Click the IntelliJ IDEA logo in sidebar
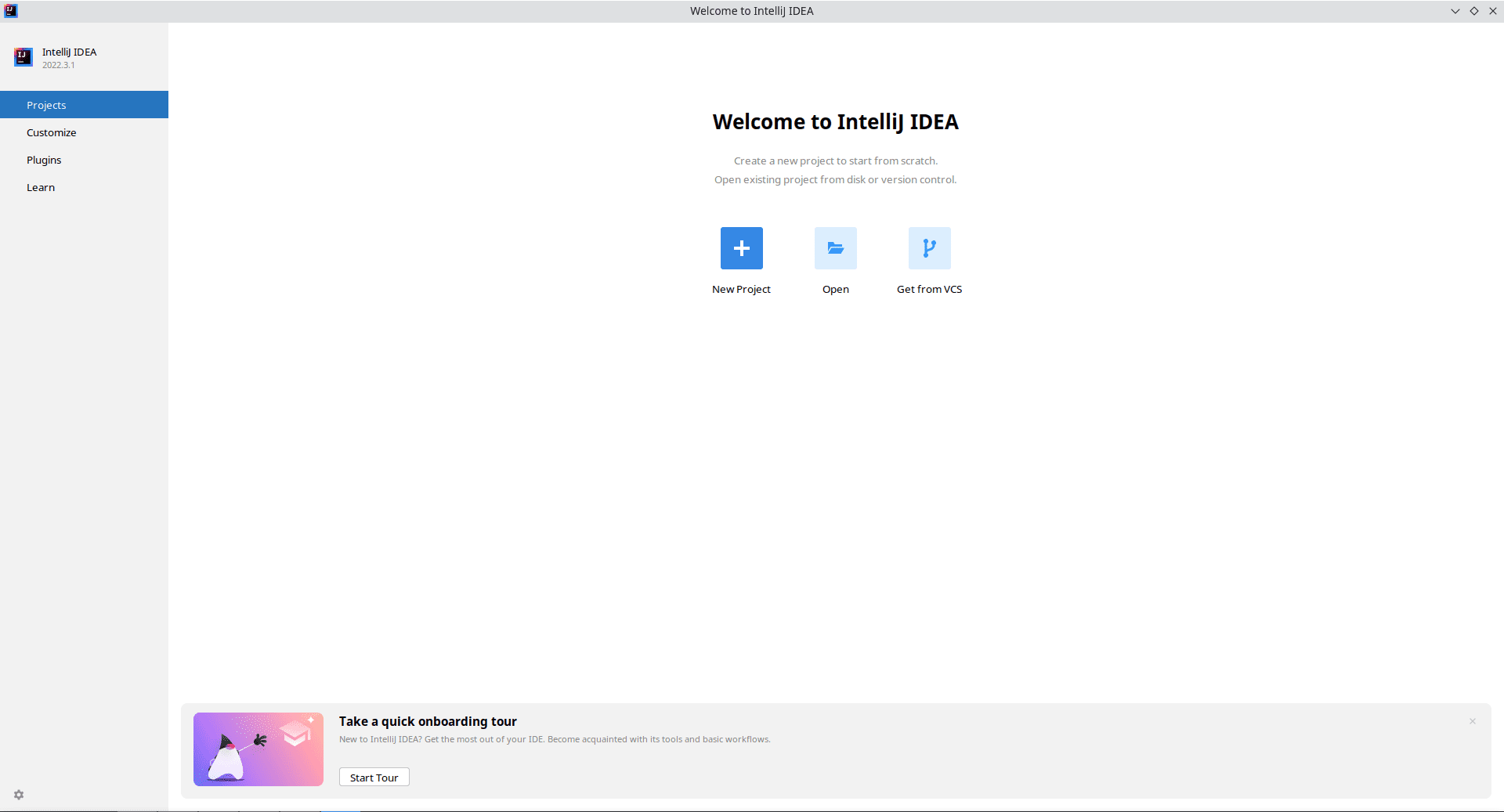Image resolution: width=1504 pixels, height=812 pixels. 23,57
